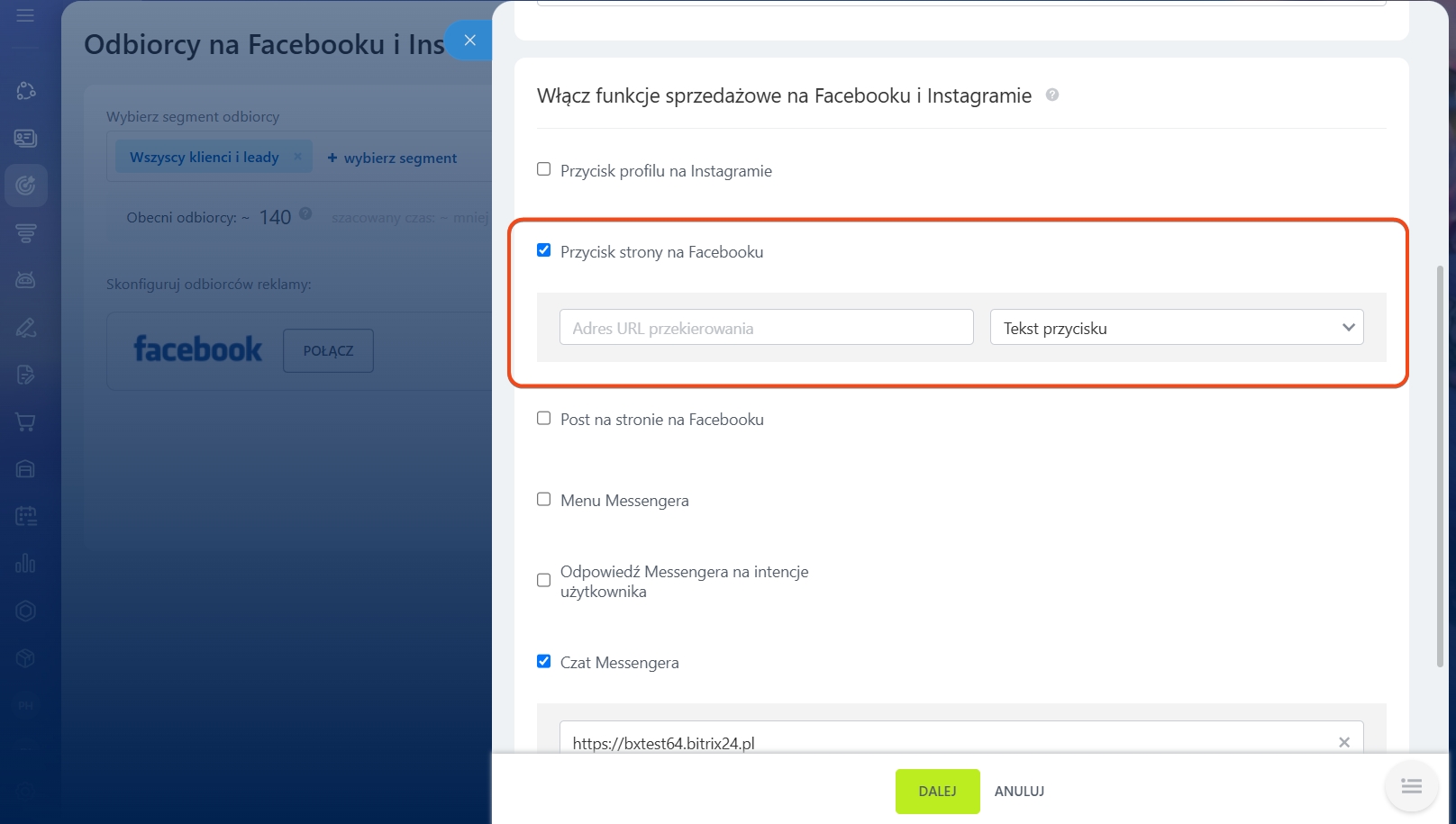Tick the Menu Messengera checkbox
The height and width of the screenshot is (824, 1456).
tap(544, 499)
